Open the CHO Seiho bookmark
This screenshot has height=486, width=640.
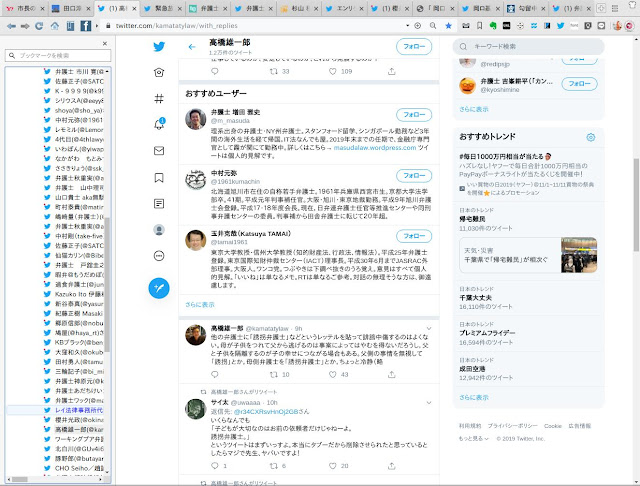pos(75,468)
